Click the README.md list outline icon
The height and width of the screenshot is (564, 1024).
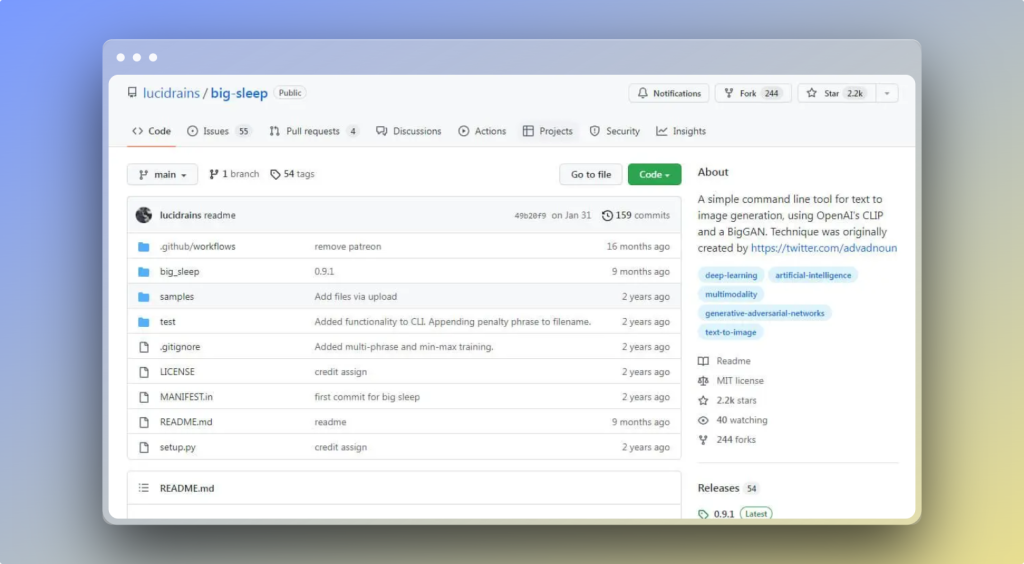pos(143,488)
